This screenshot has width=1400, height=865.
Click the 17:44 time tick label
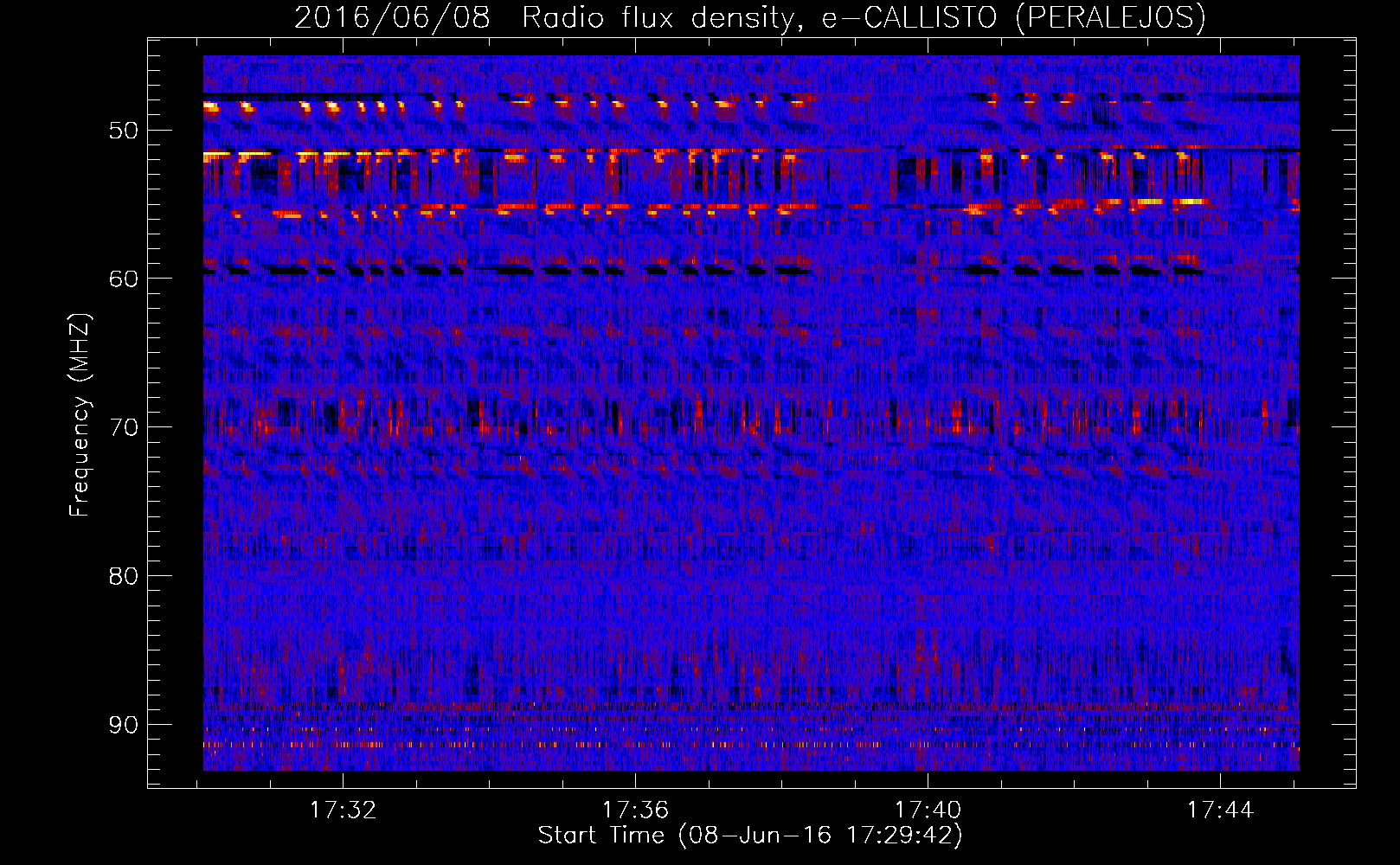(x=1220, y=811)
